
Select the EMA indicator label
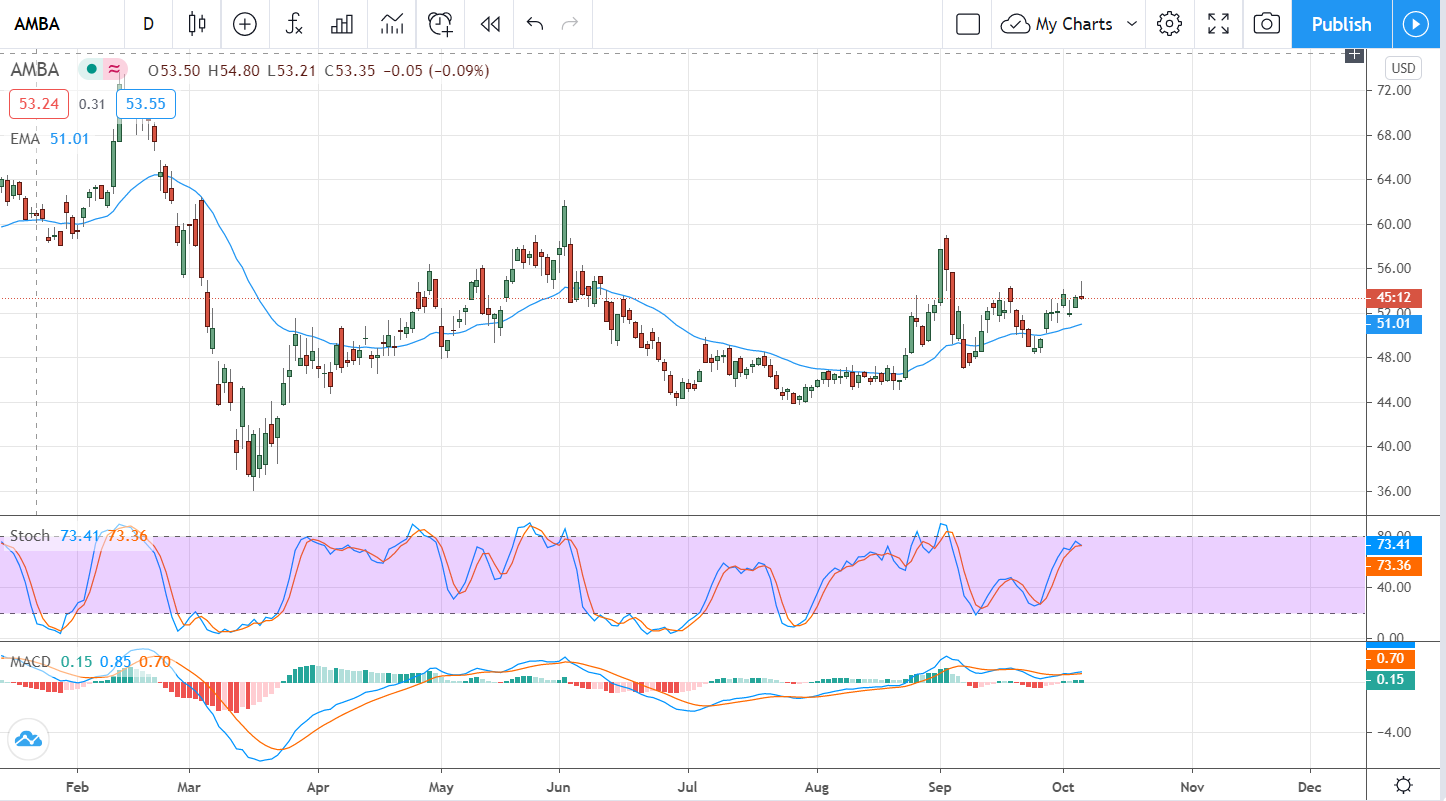point(24,139)
